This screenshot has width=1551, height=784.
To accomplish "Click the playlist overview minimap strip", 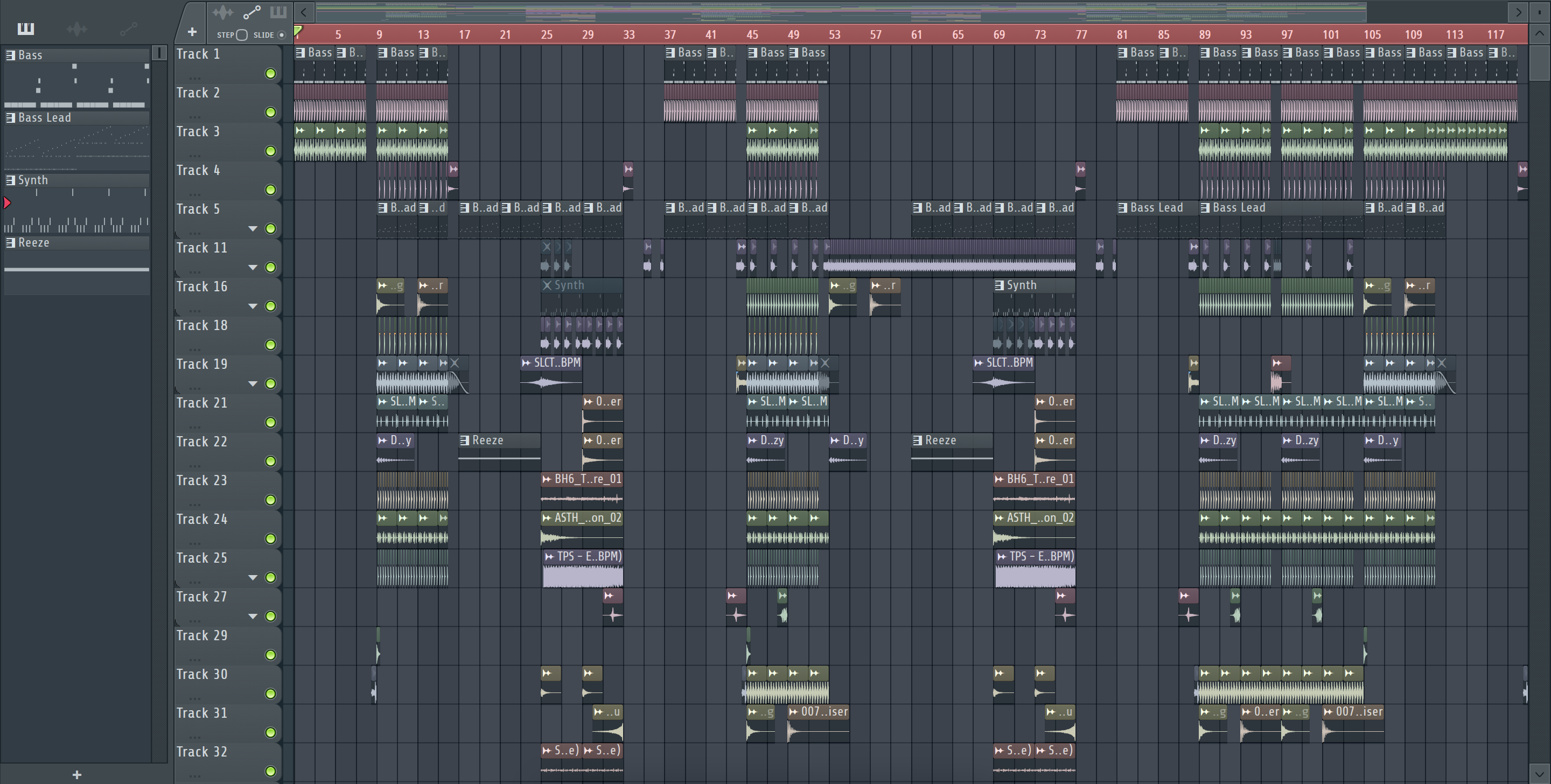I will 841,11.
